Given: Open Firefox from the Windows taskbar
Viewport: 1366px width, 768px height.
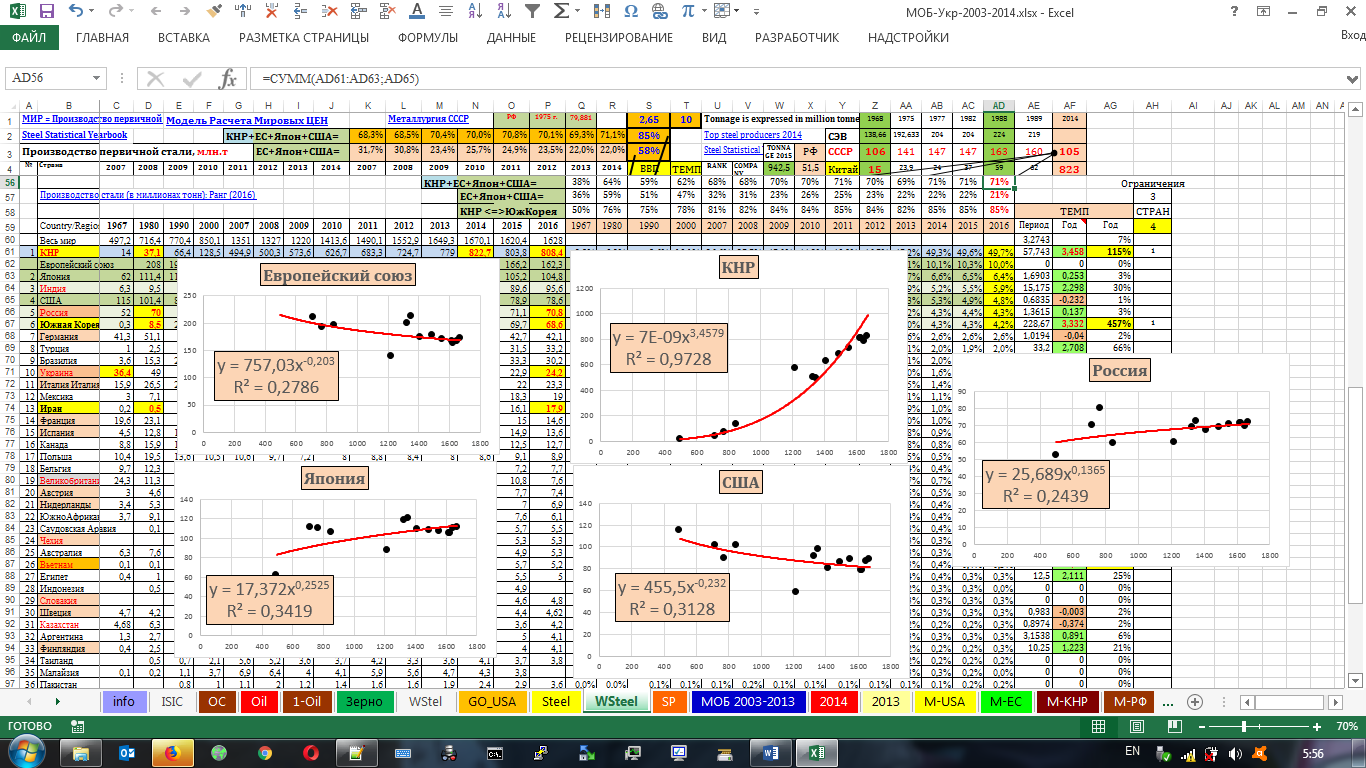Looking at the screenshot, I should pyautogui.click(x=169, y=750).
